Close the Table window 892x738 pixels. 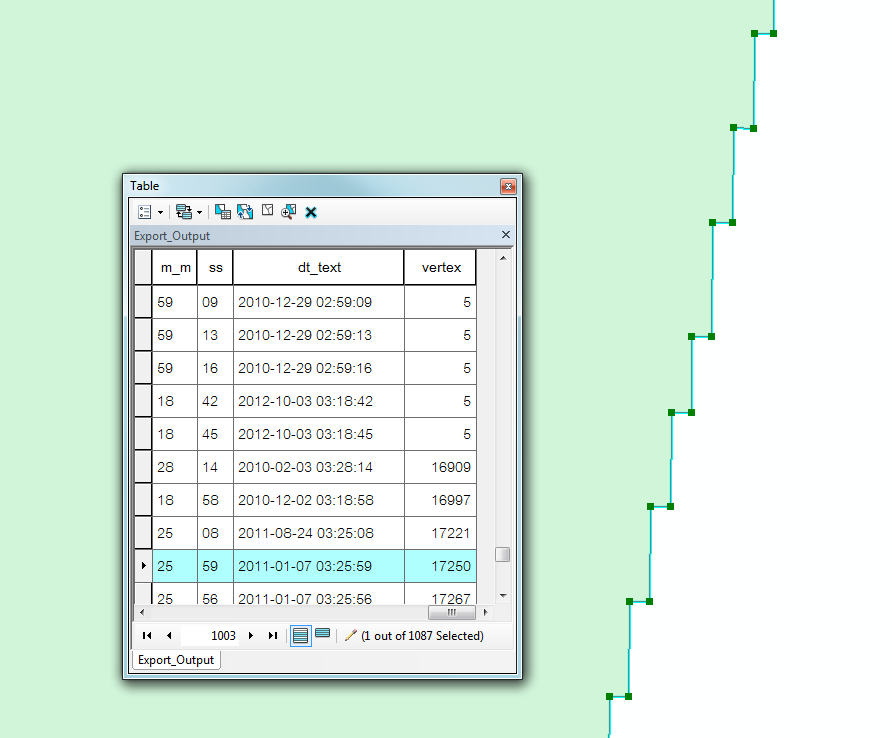tap(508, 187)
